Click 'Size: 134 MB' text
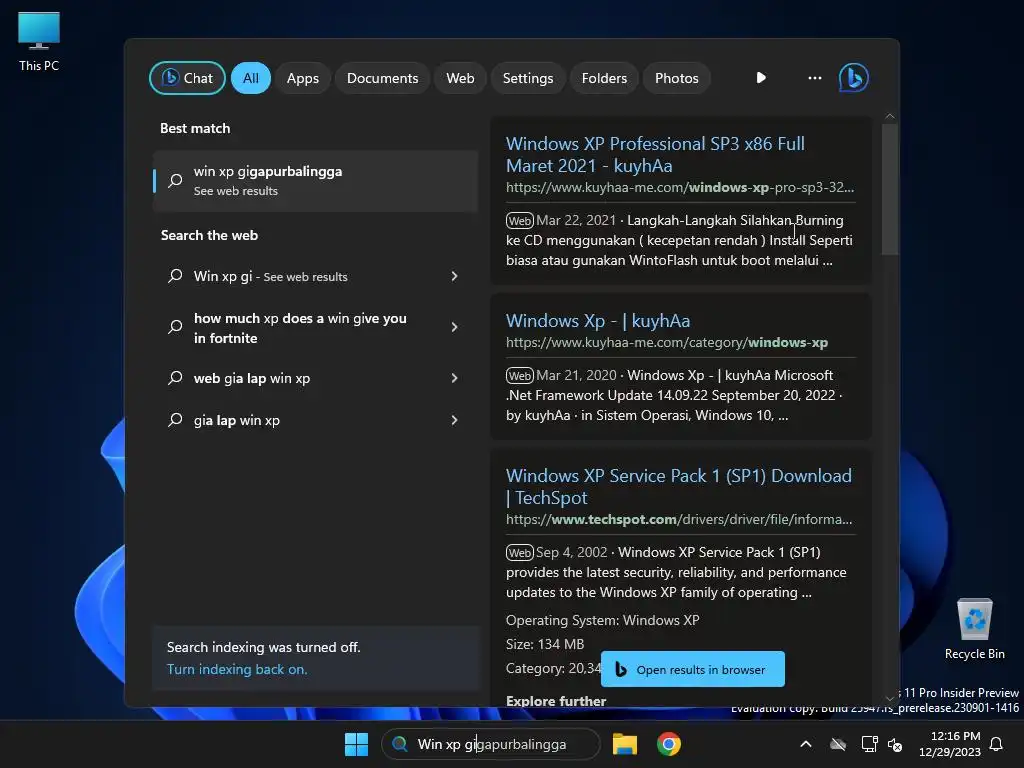This screenshot has width=1024, height=768. pos(545,645)
